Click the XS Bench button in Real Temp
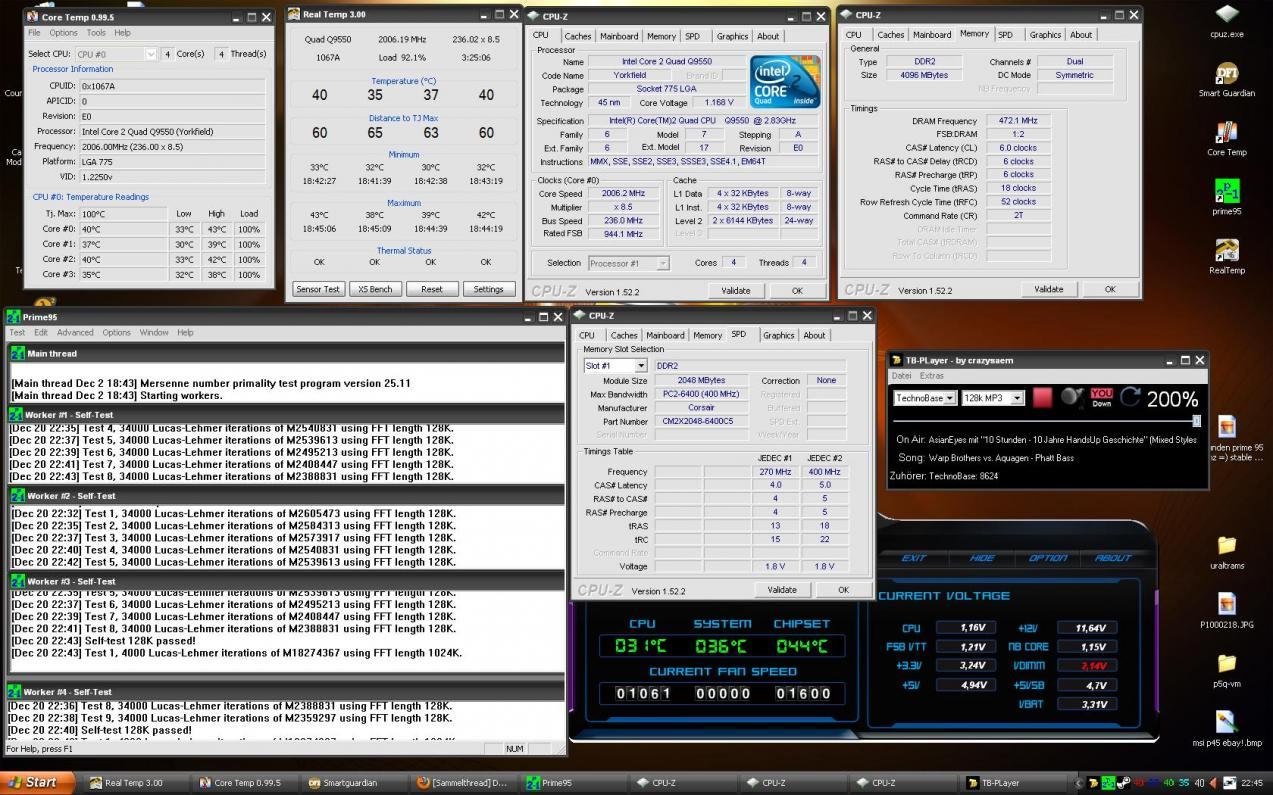Screen dimensions: 1273x795 [375, 289]
